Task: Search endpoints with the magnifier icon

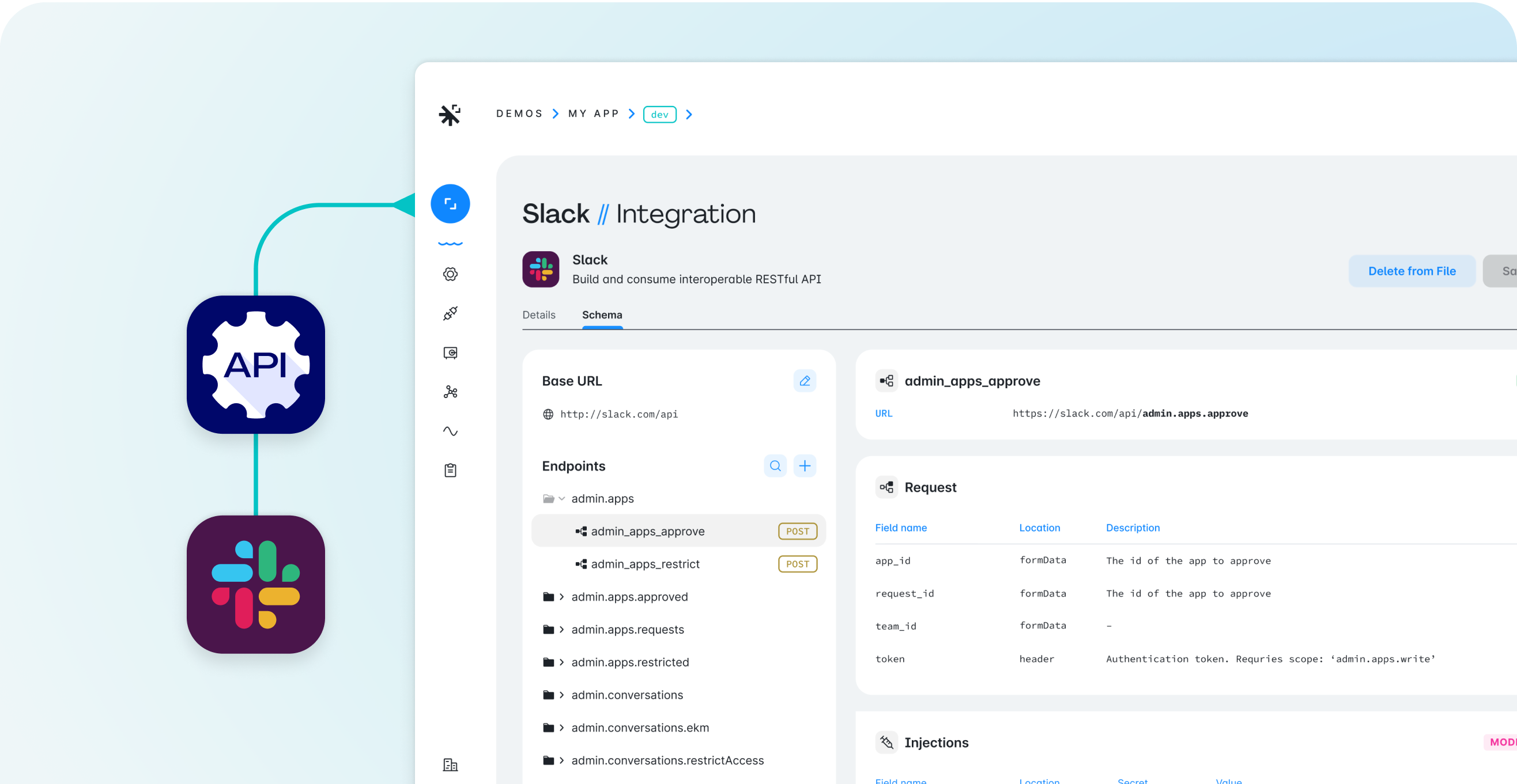Action: pyautogui.click(x=775, y=466)
